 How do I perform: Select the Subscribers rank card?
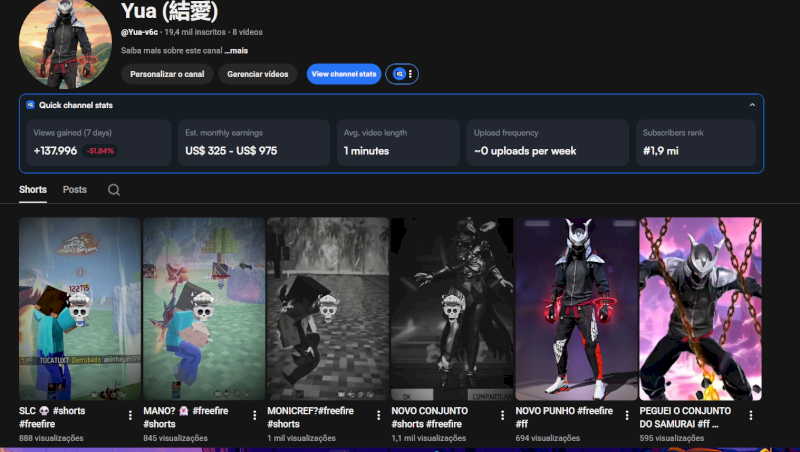(x=696, y=142)
